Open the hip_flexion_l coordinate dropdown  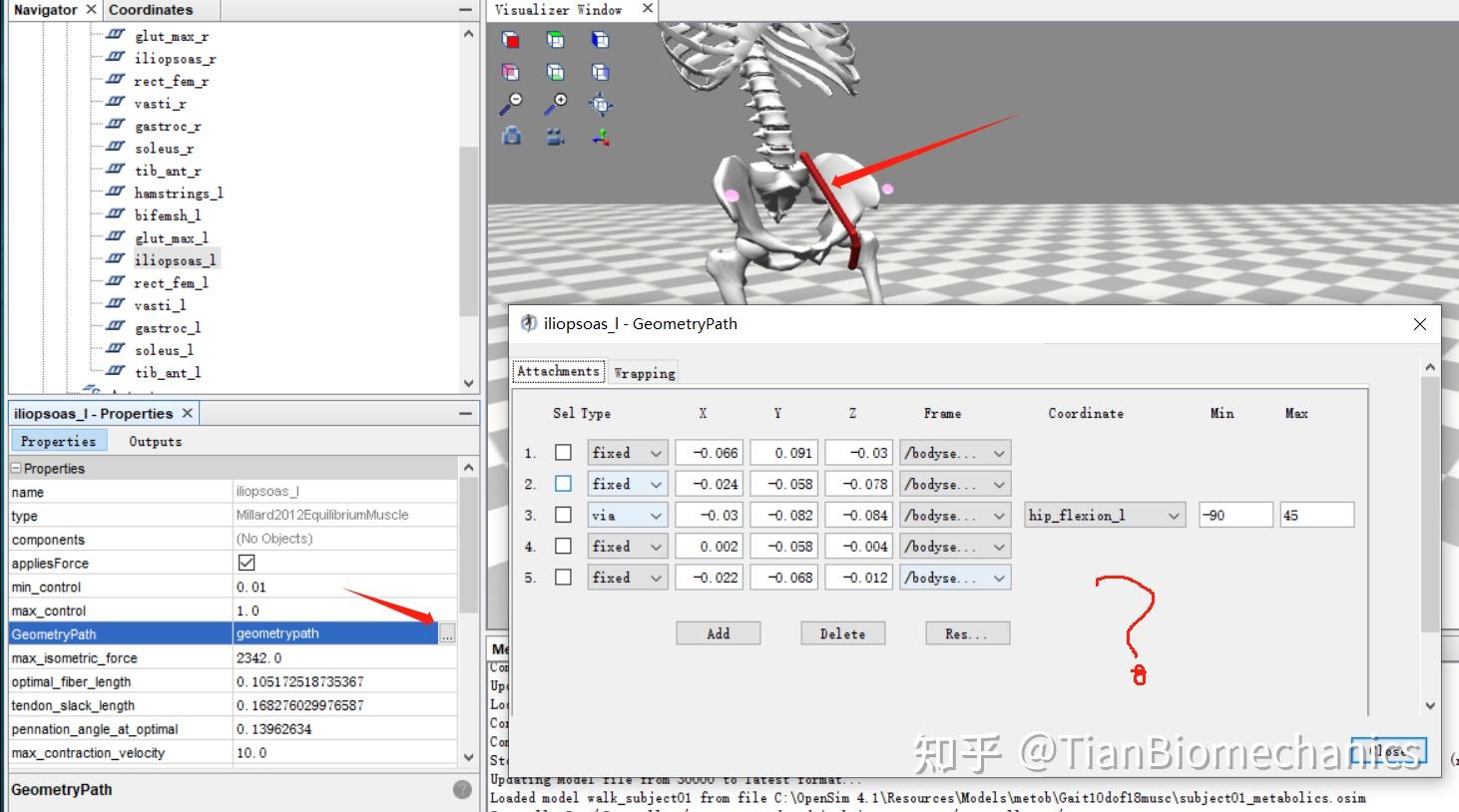(x=1104, y=515)
